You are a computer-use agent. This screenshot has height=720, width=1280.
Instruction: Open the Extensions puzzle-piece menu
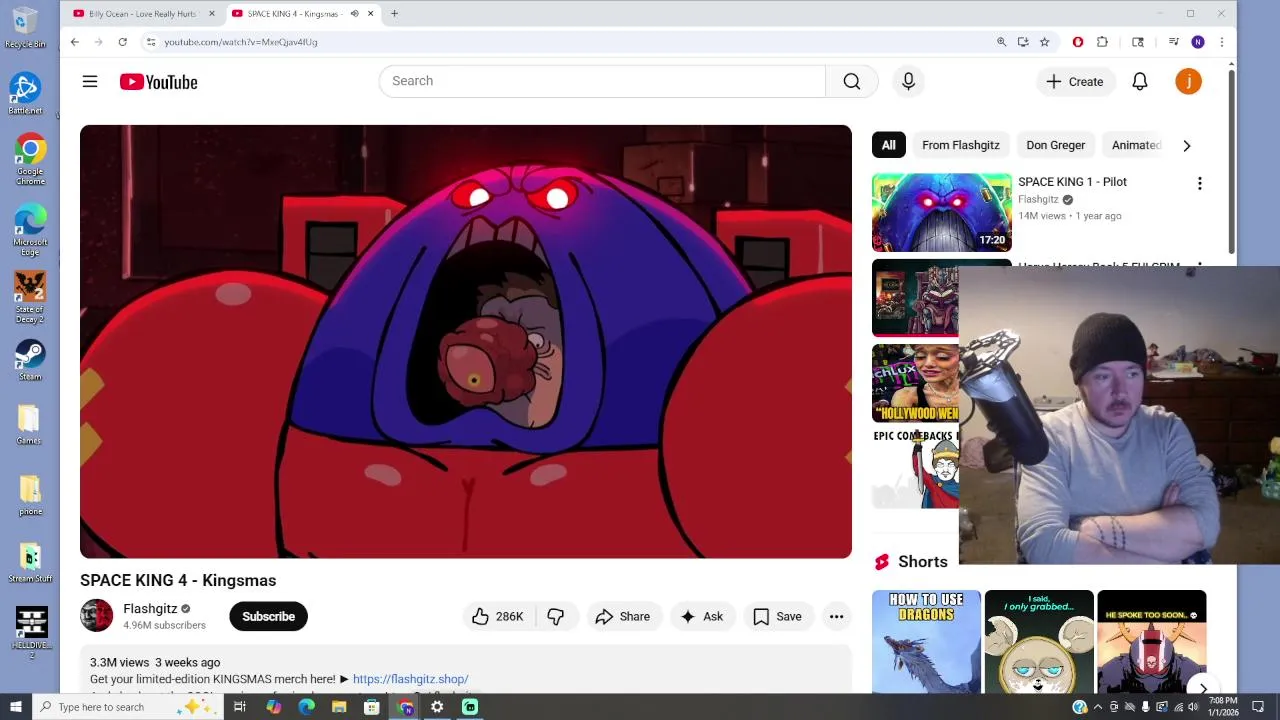(x=1102, y=42)
